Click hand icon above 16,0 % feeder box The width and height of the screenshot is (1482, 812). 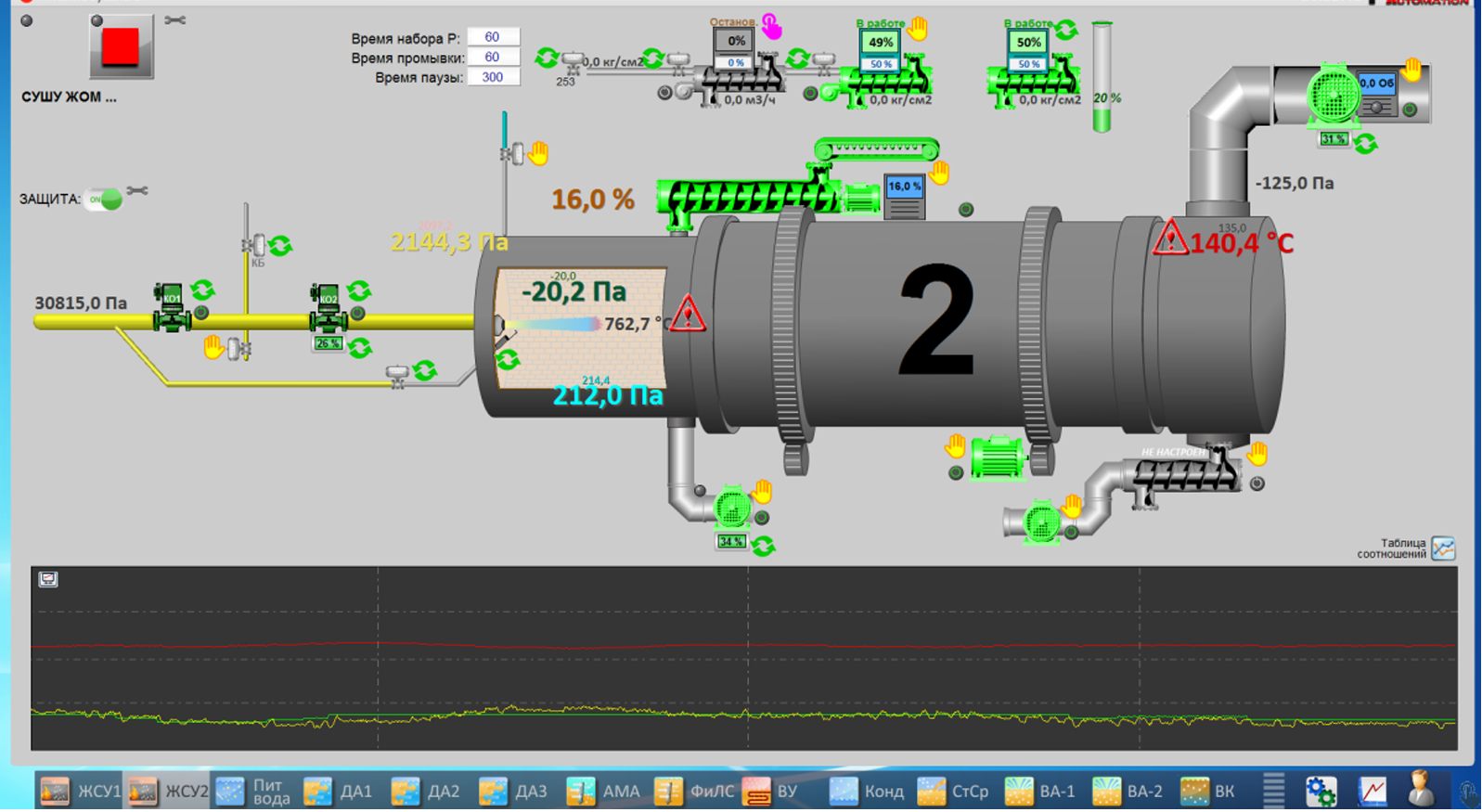pyautogui.click(x=939, y=173)
